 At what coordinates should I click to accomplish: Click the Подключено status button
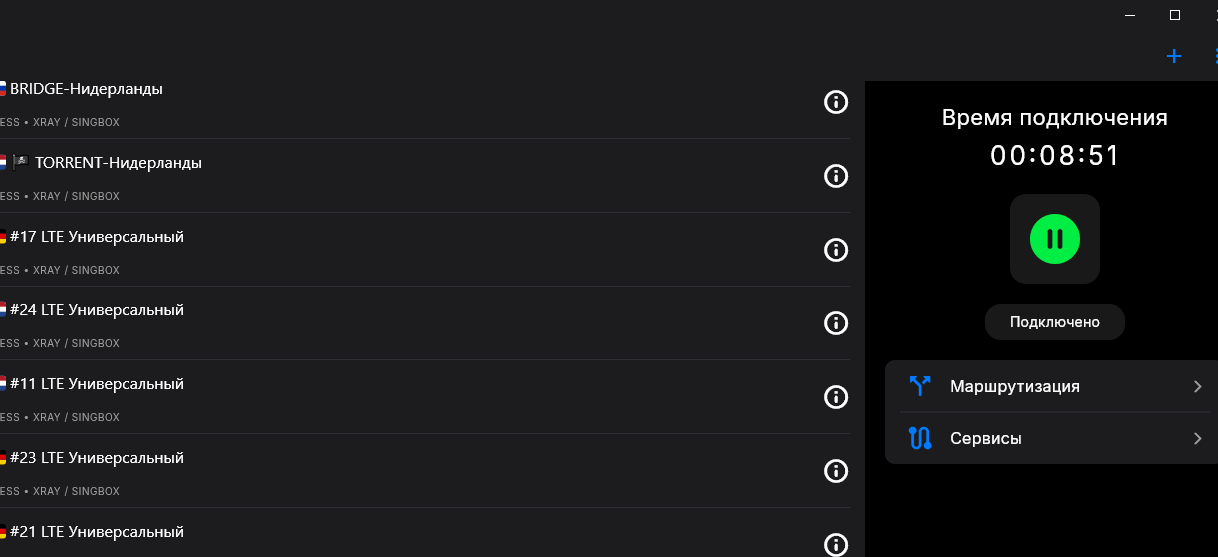[1054, 322]
